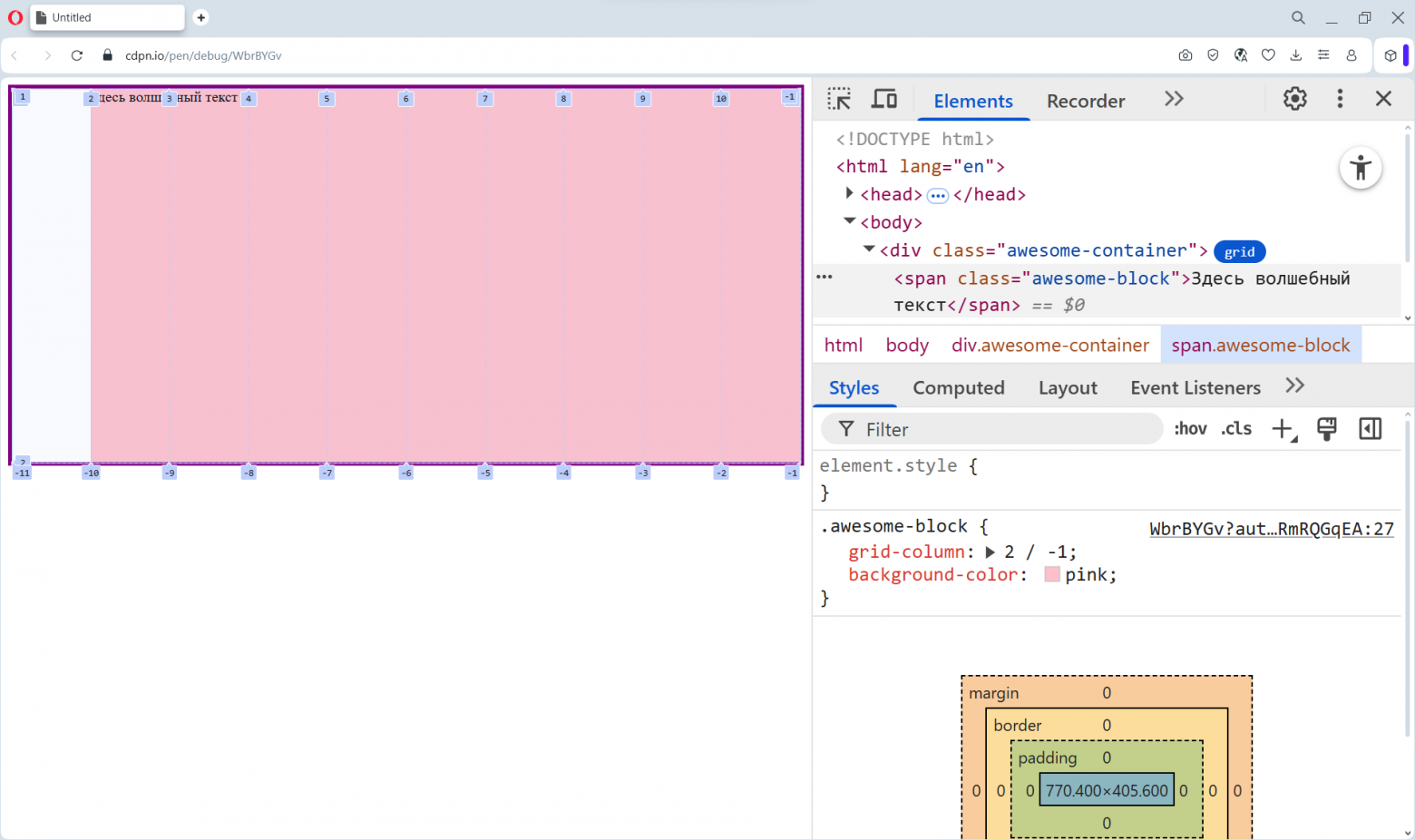1415x840 pixels.
Task: Expand the head element node
Action: 849,192
